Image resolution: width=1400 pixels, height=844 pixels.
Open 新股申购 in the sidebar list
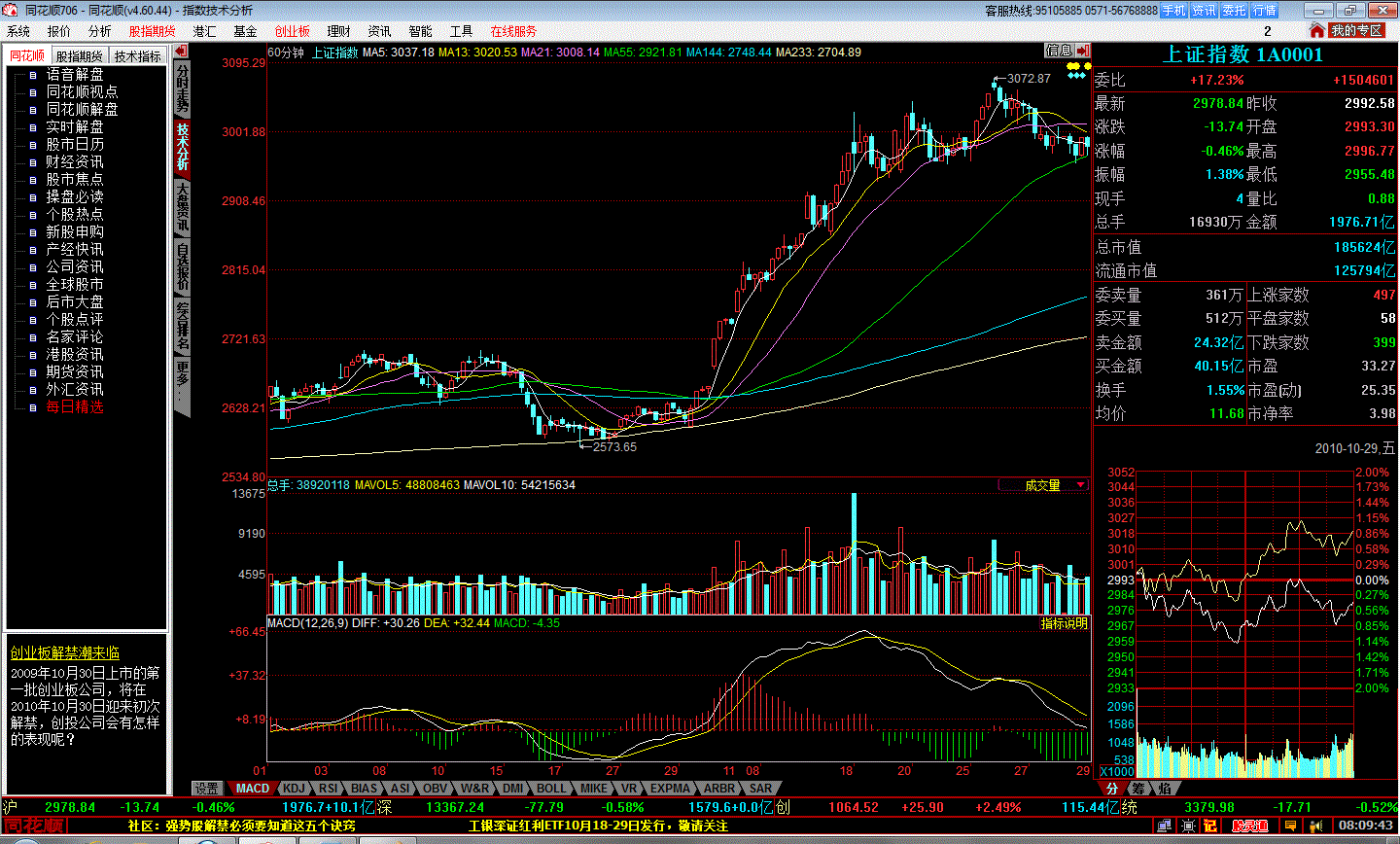[x=75, y=232]
